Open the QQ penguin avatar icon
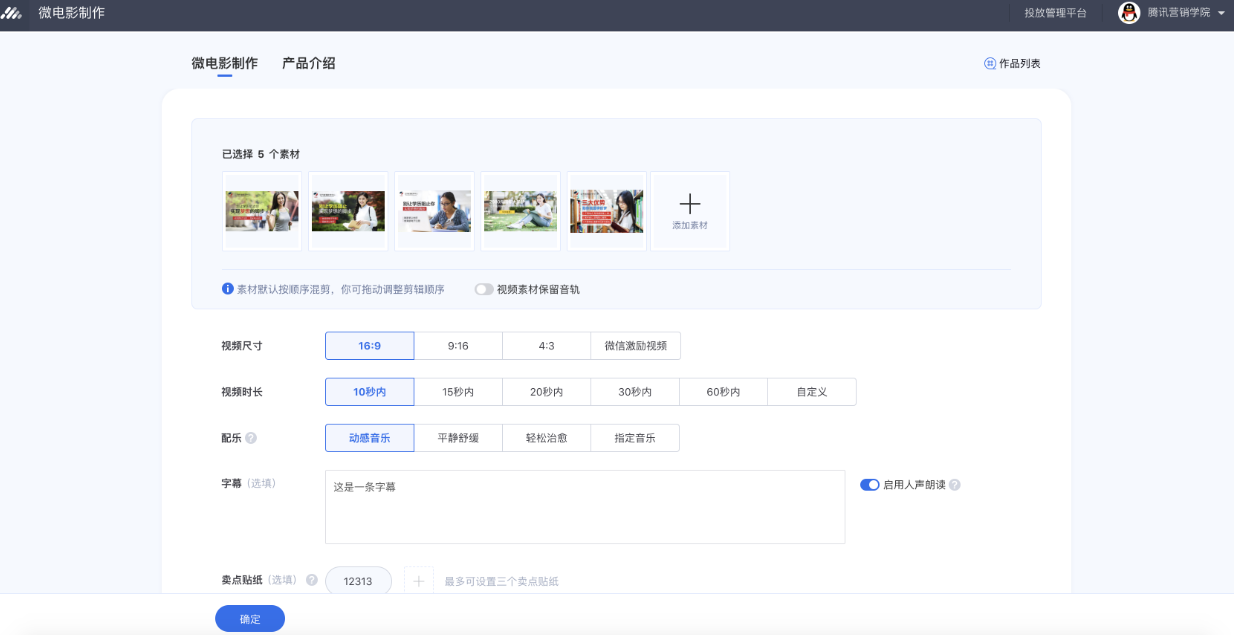This screenshot has width=1234, height=635. (x=1128, y=13)
